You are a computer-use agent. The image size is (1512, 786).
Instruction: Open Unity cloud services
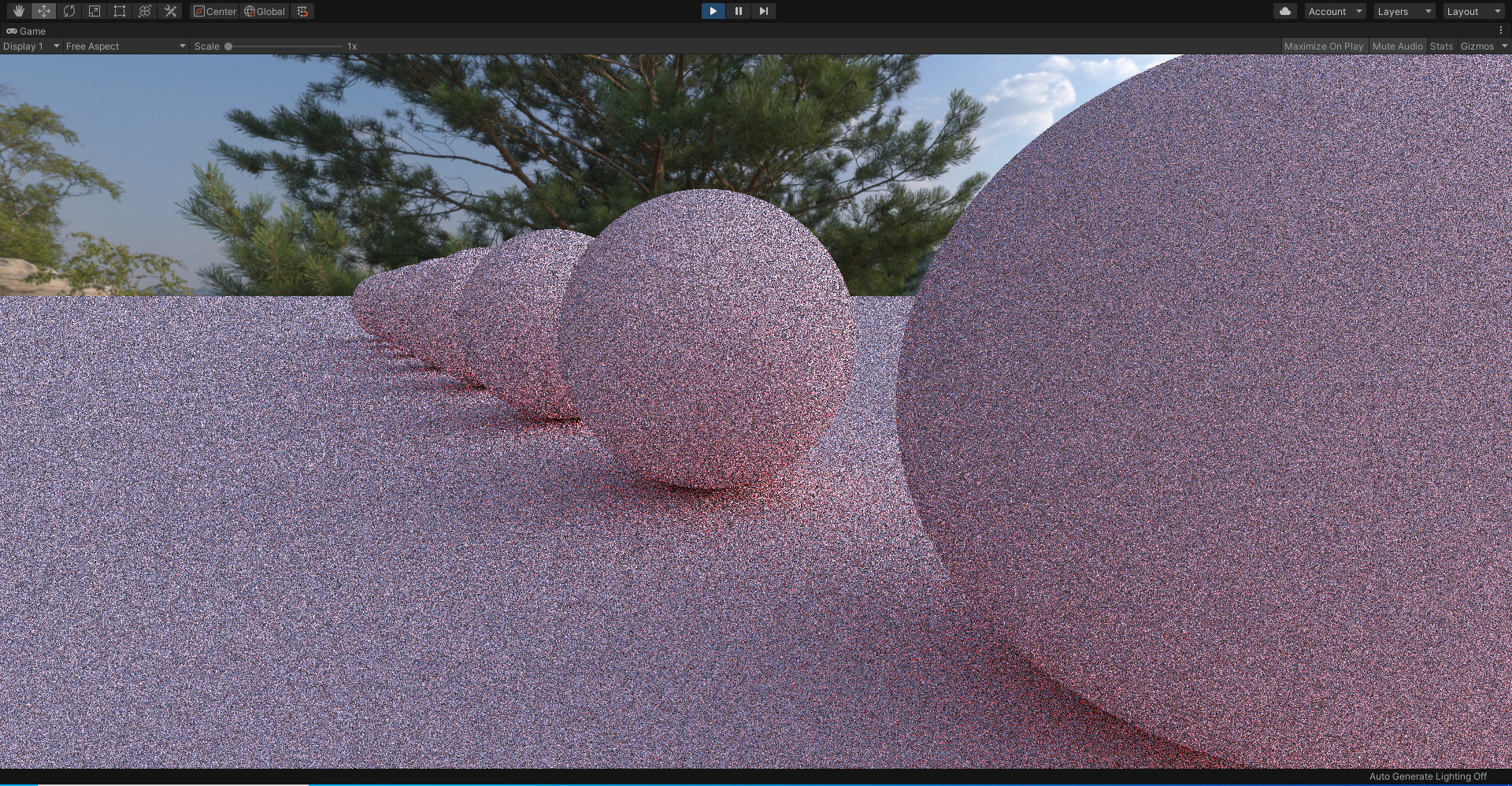[x=1285, y=11]
